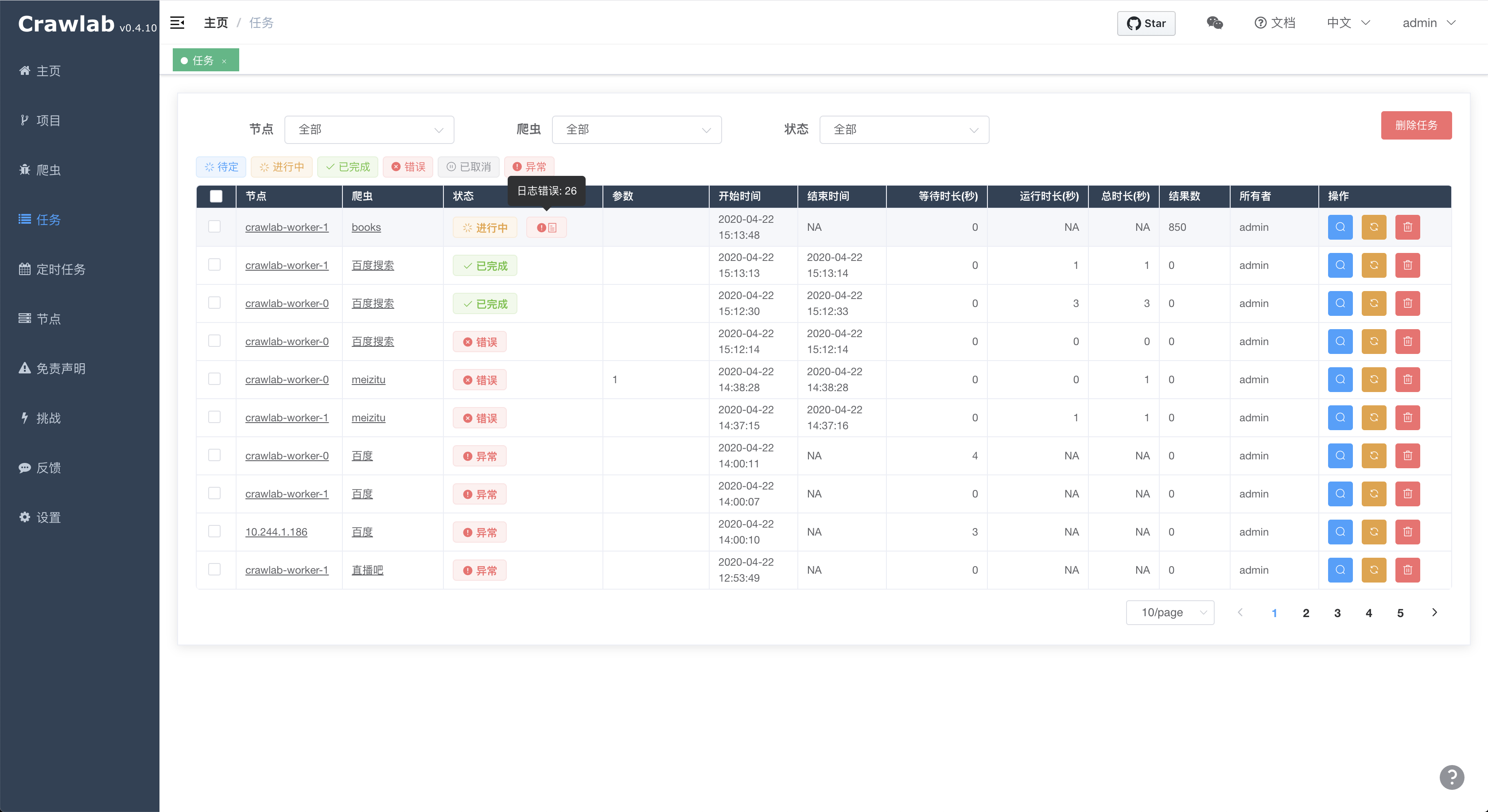Viewport: 1488px width, 812px height.
Task: Open the scheduled tasks (定时任务) sidebar section
Action: [x=61, y=269]
